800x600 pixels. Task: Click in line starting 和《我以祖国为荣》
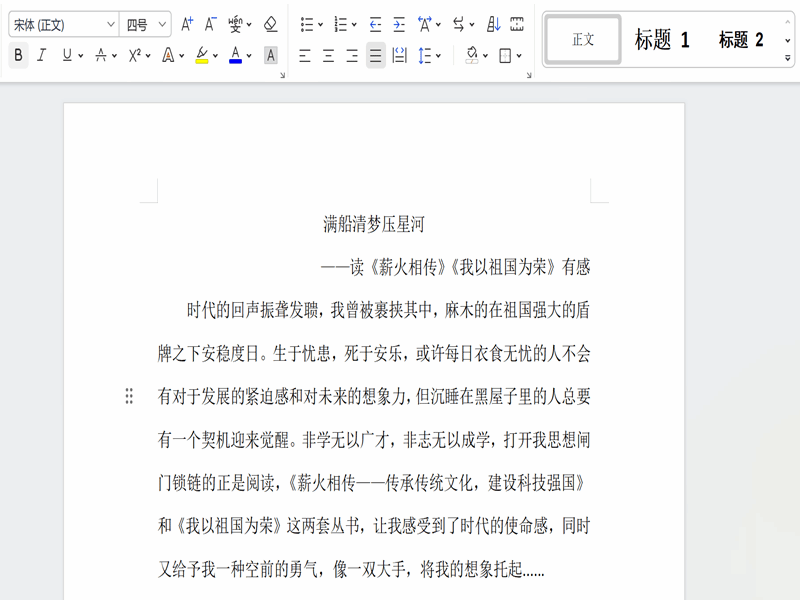point(374,526)
